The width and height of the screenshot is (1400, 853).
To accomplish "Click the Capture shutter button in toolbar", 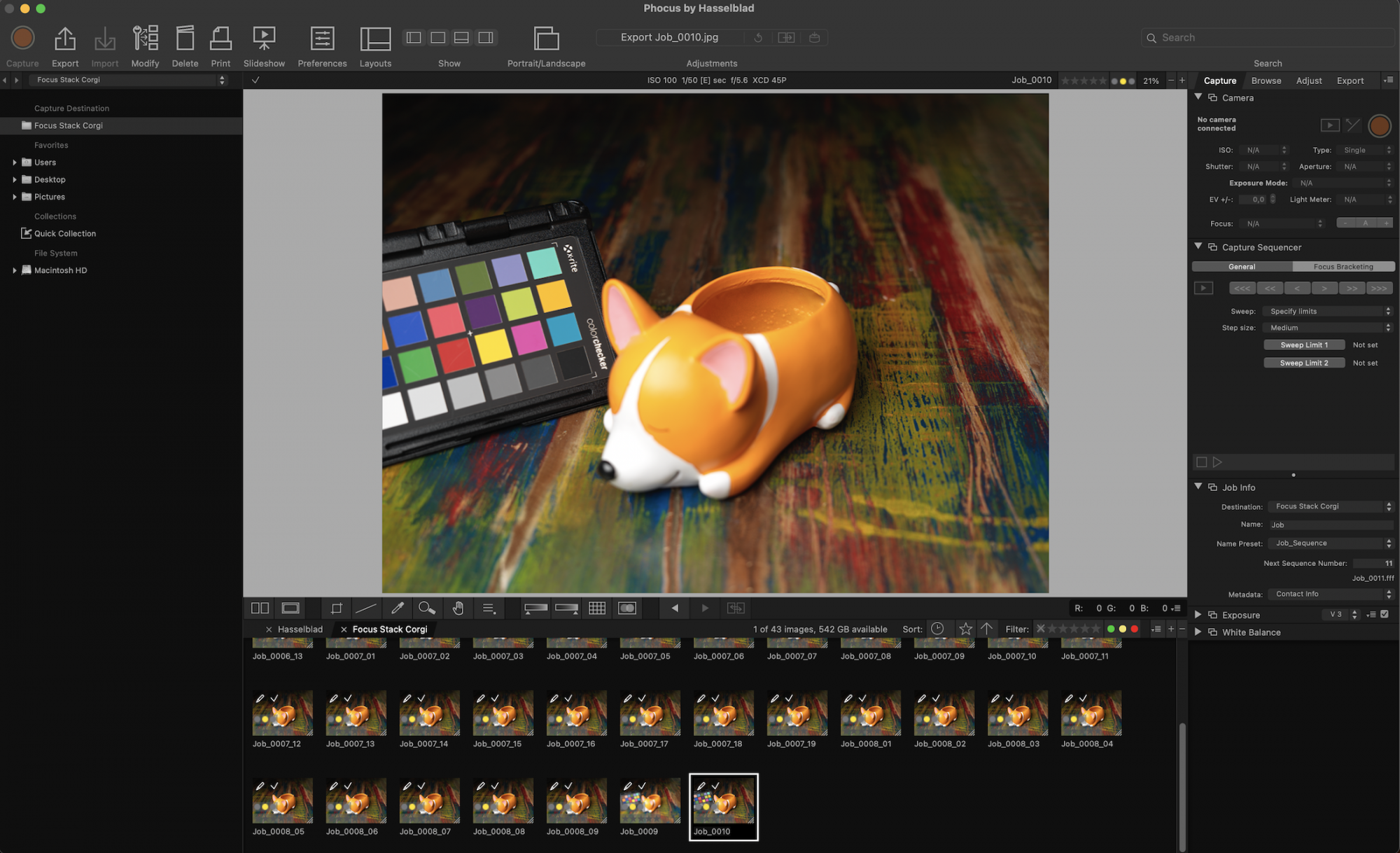I will coord(22,38).
